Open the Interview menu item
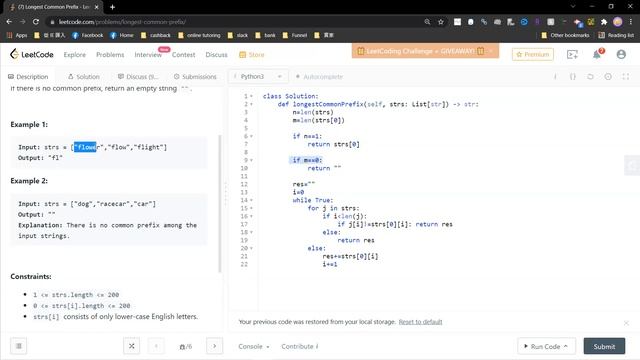Screen dimensions: 640x360 (148, 55)
